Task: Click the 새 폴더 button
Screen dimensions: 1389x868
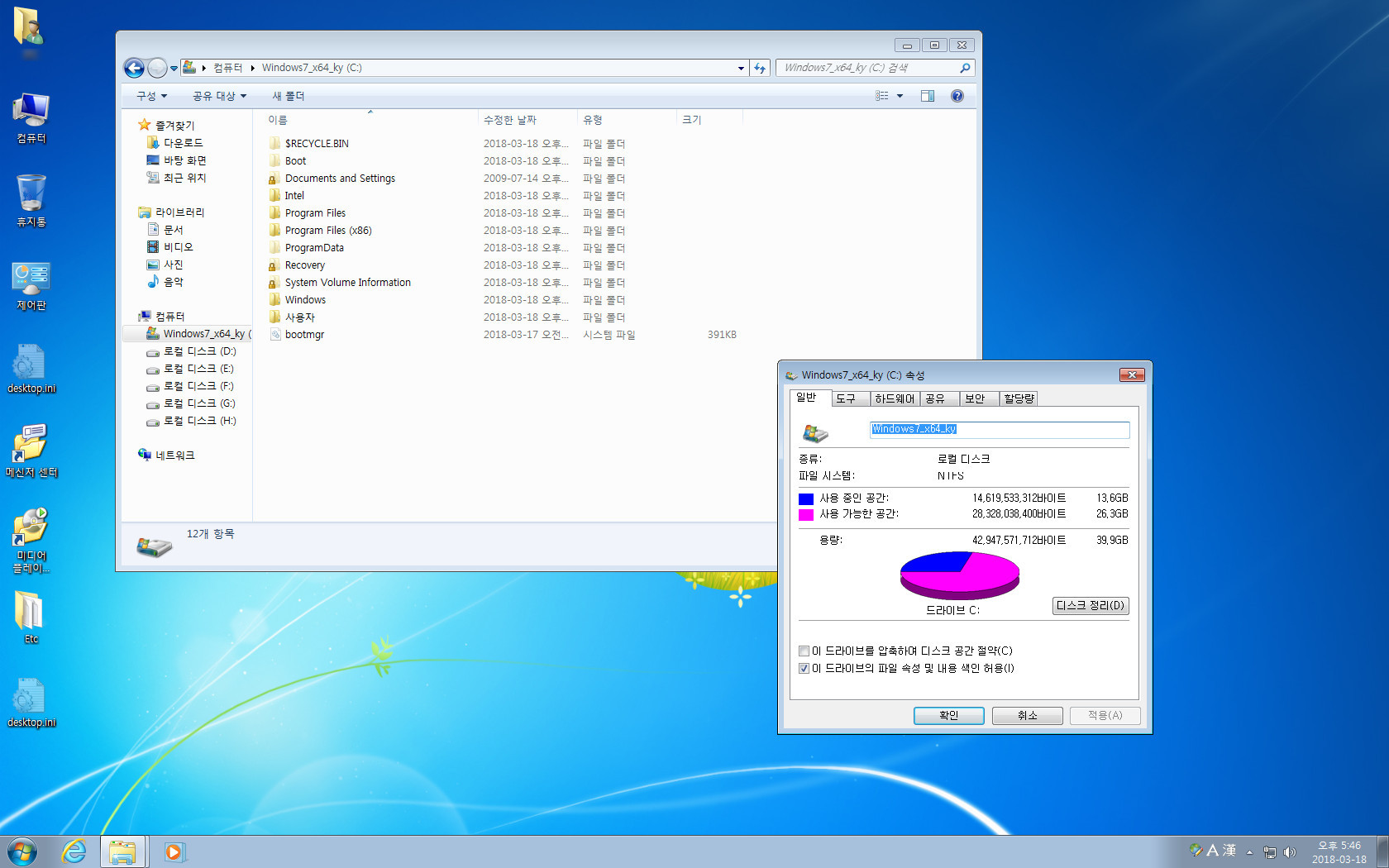Action: 289,96
